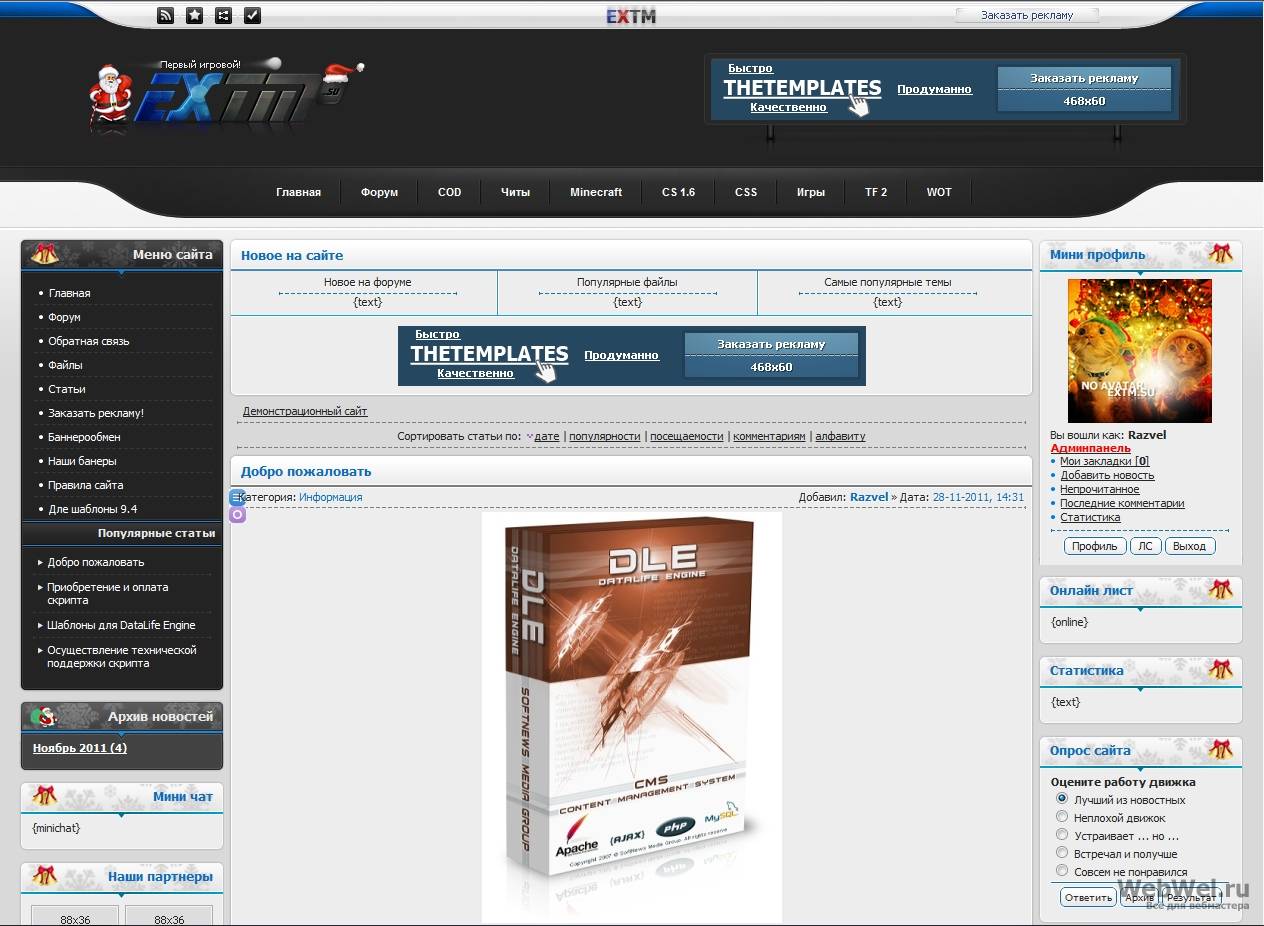The image size is (1264, 926).
Task: Open "Мои закладки" link
Action: pyautogui.click(x=1104, y=461)
